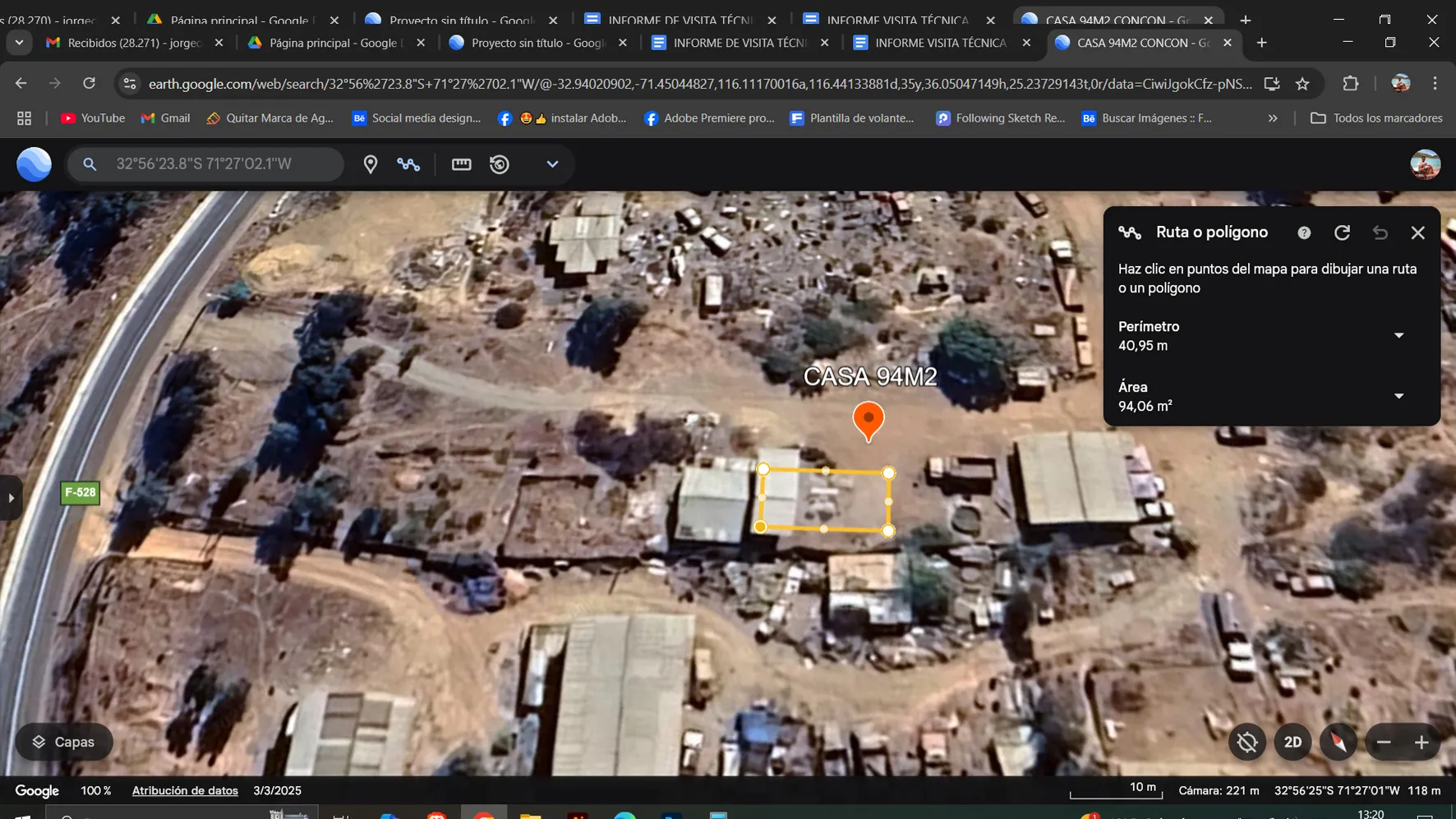Click the orange CASA 94M2 placemark pin
This screenshot has height=819, width=1456.
point(869,421)
